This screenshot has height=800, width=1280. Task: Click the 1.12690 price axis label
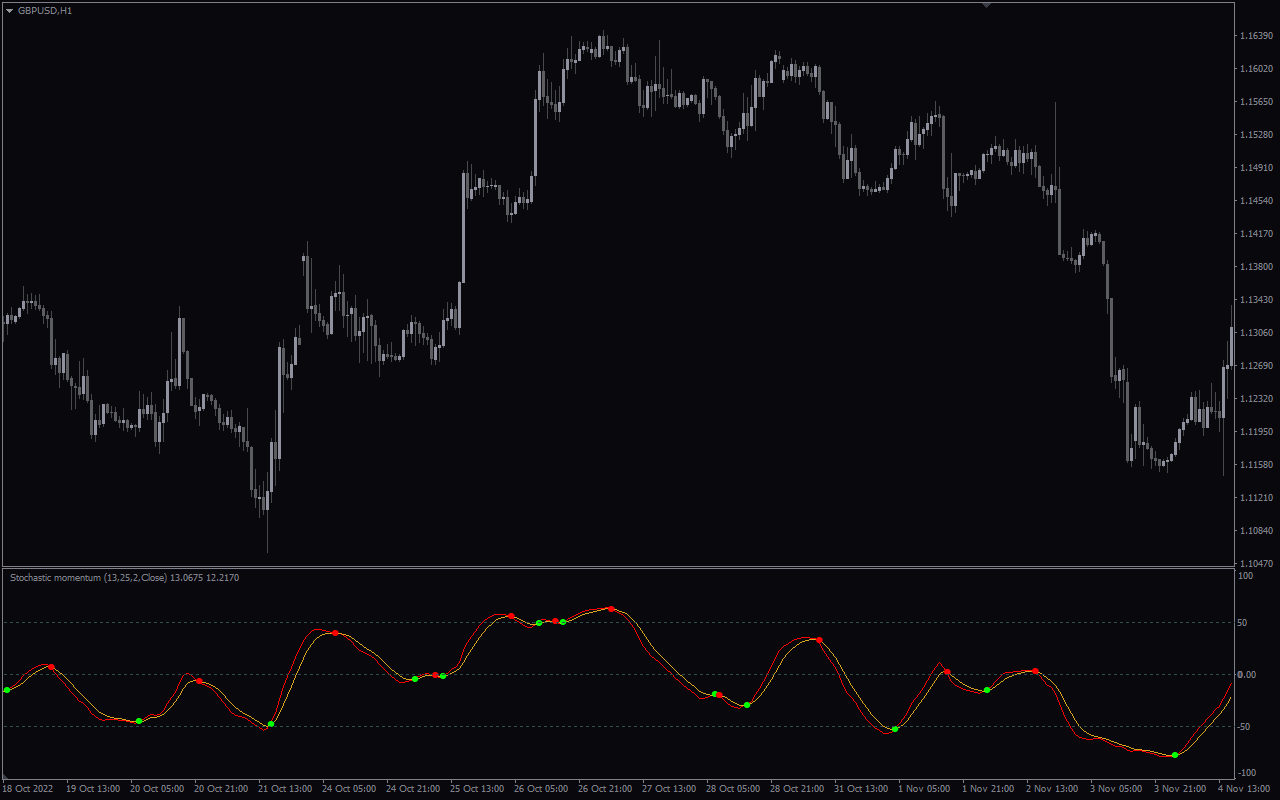(1255, 366)
